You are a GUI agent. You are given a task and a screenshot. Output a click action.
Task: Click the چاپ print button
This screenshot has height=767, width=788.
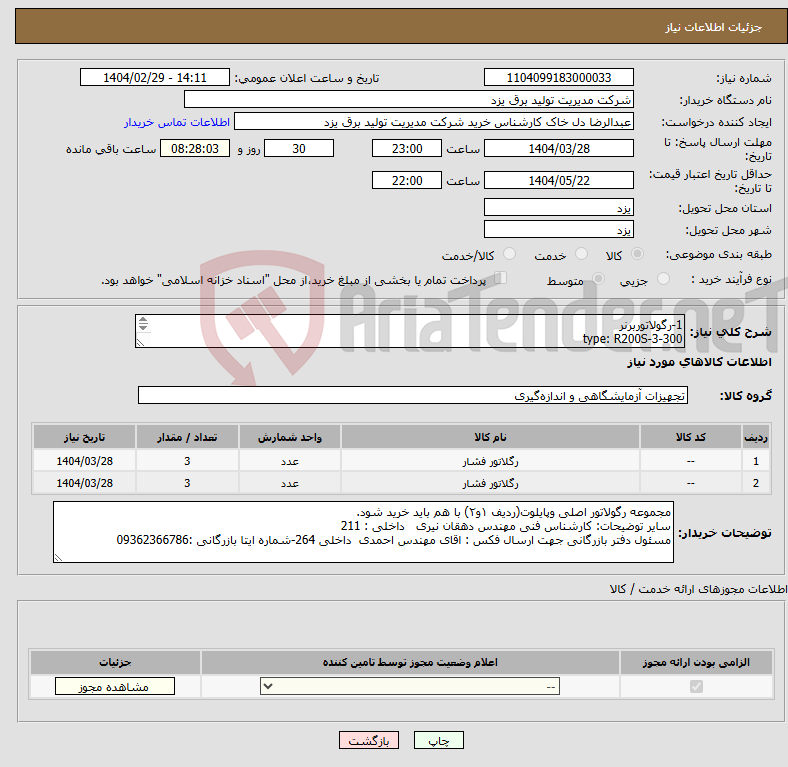click(438, 740)
